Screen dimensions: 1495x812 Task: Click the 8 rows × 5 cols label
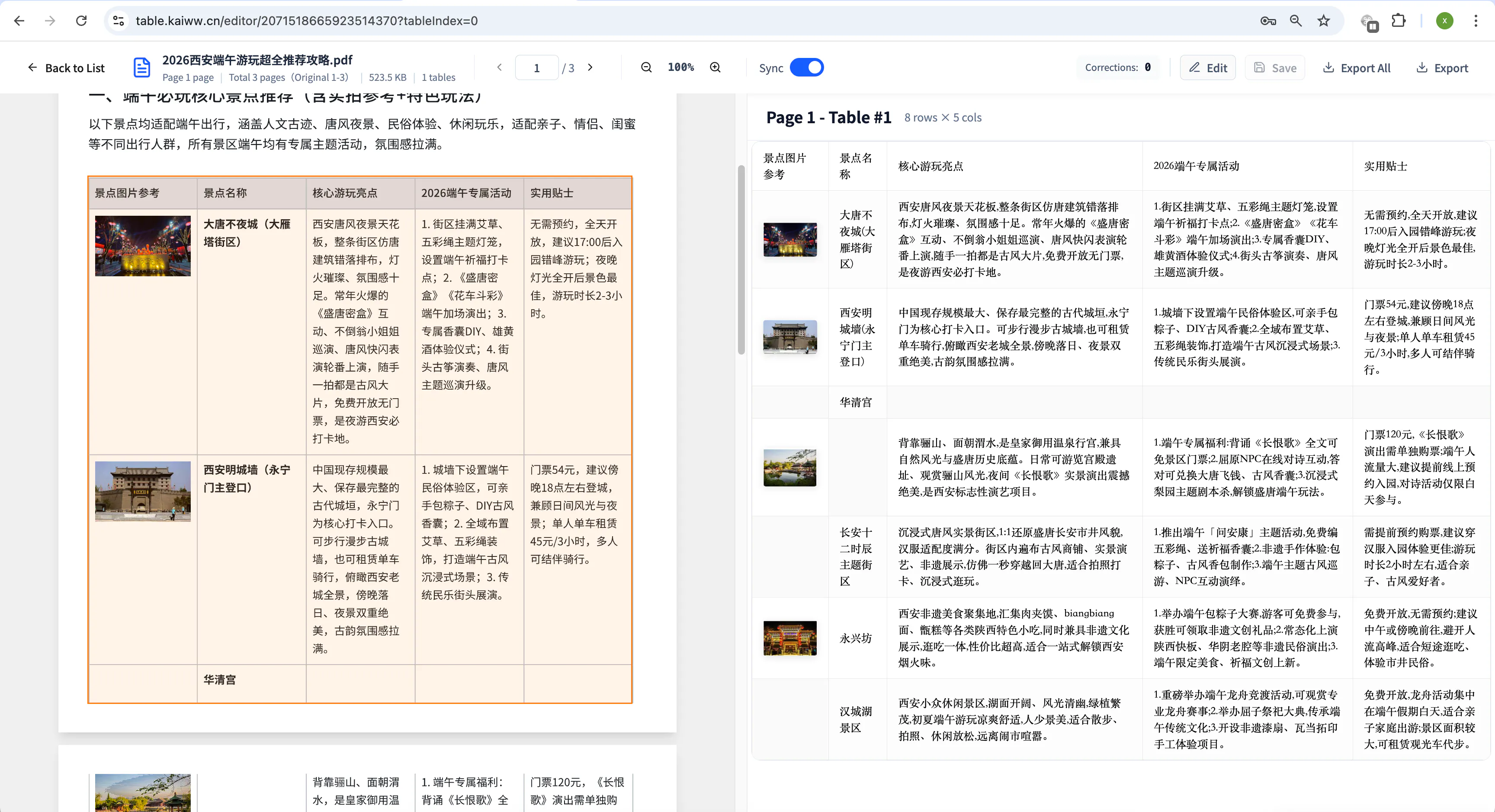(x=943, y=117)
